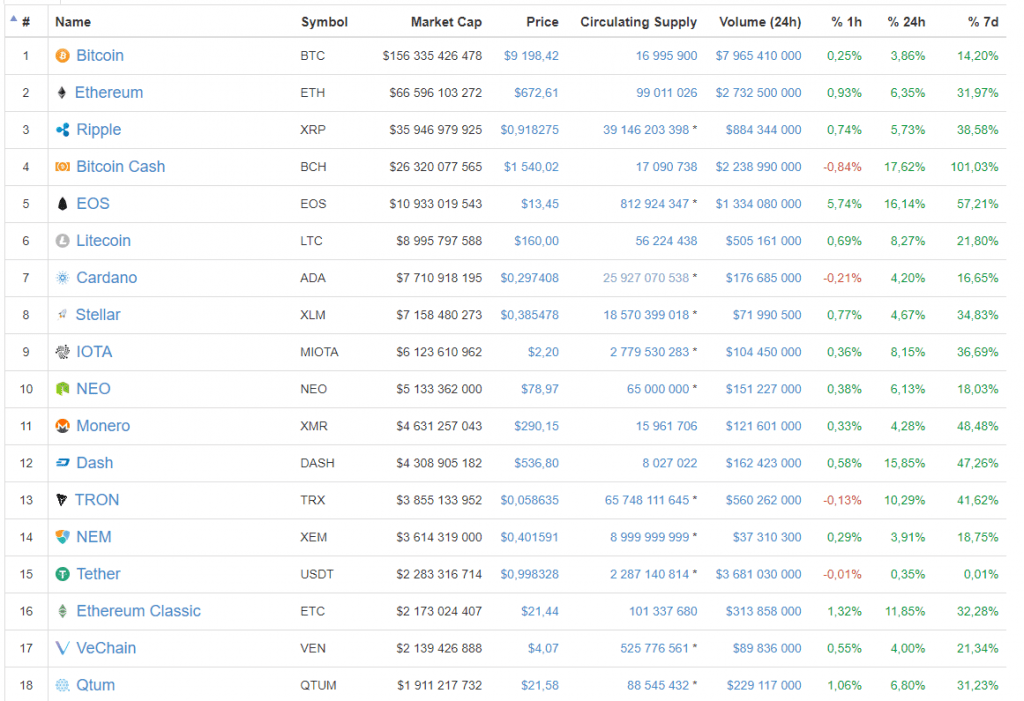The width and height of the screenshot is (1024, 701).
Task: Click TRON volume $560 262 000
Action: pos(758,500)
